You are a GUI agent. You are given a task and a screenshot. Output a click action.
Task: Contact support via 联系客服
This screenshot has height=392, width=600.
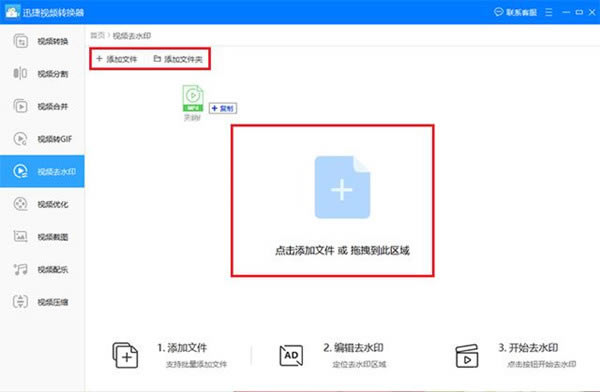(x=515, y=12)
